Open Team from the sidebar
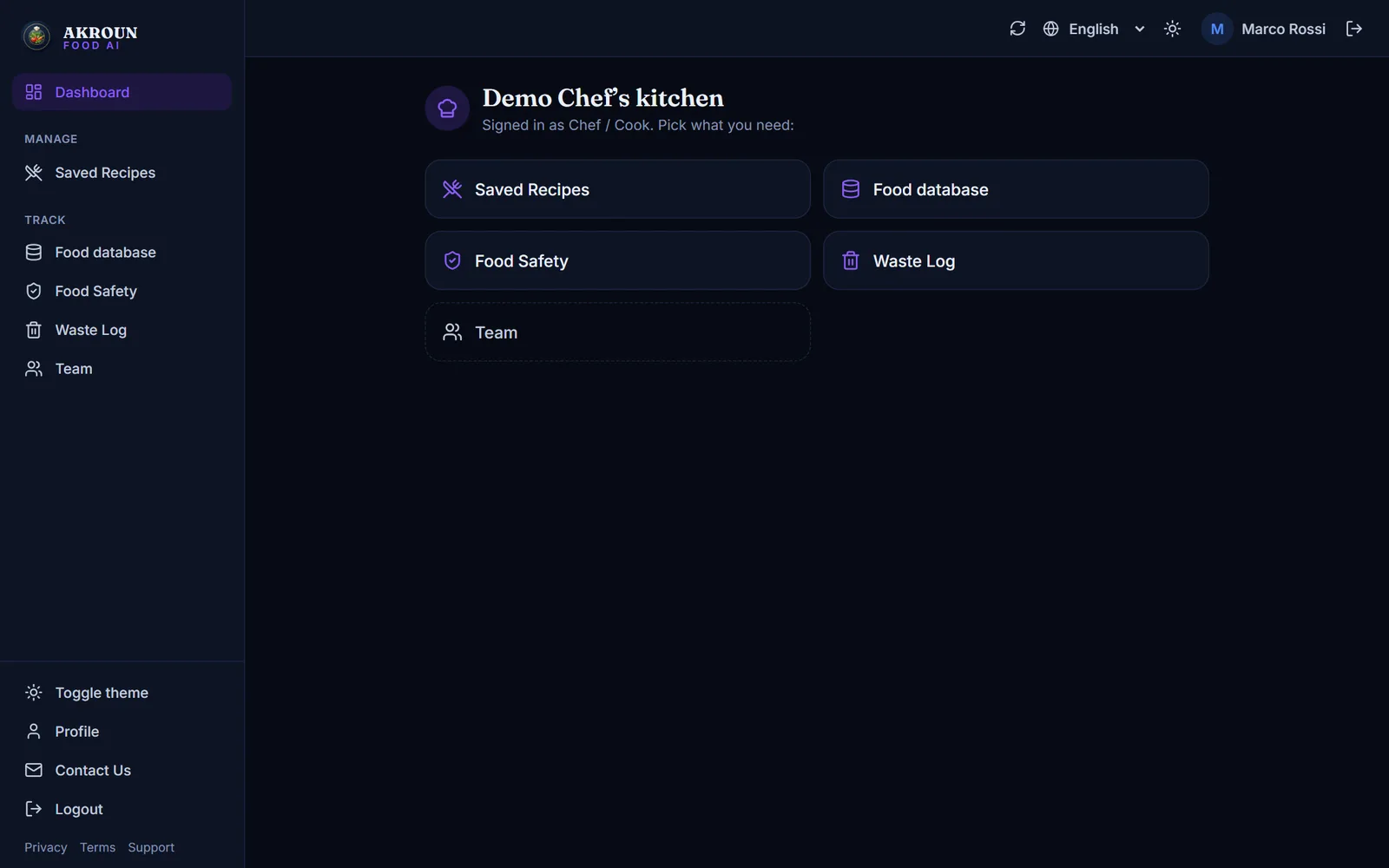This screenshot has width=1389, height=868. 122,369
